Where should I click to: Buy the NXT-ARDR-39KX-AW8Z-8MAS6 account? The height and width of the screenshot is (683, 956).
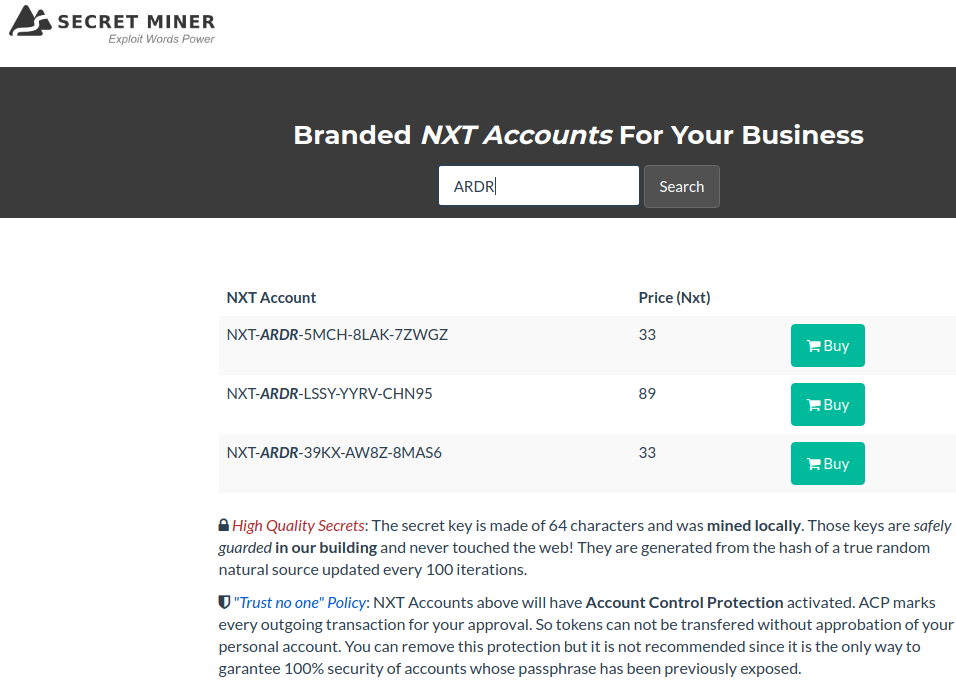pos(827,464)
